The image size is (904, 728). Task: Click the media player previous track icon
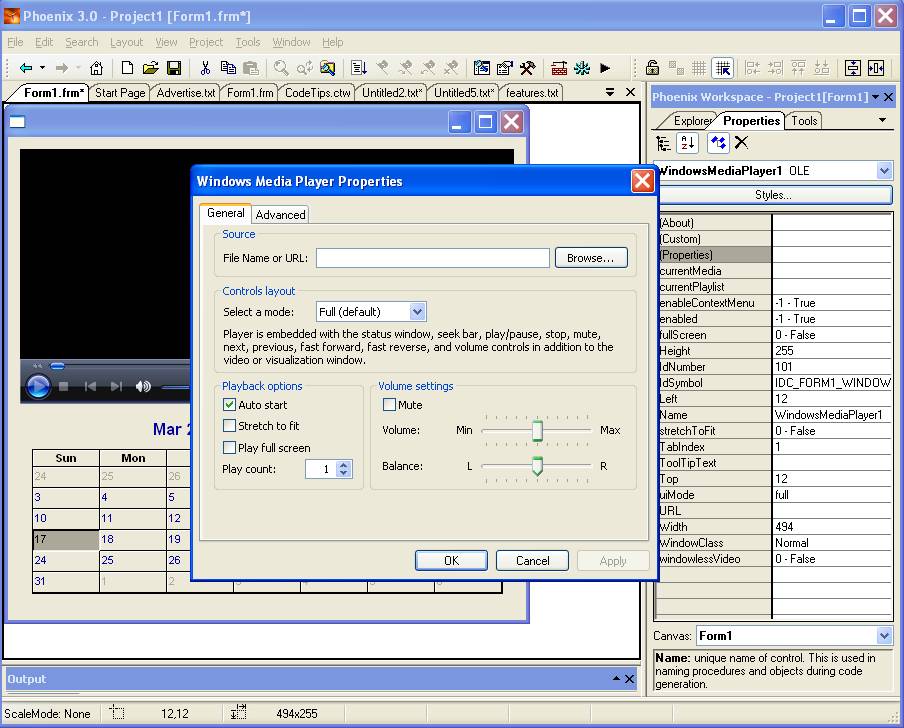pos(90,386)
